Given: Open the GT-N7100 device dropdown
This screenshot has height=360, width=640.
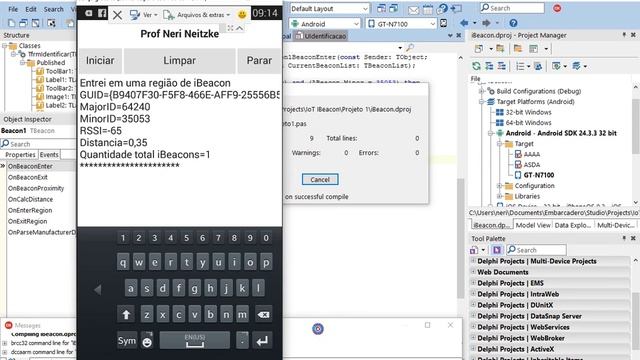Looking at the screenshot, I should pyautogui.click(x=401, y=24).
